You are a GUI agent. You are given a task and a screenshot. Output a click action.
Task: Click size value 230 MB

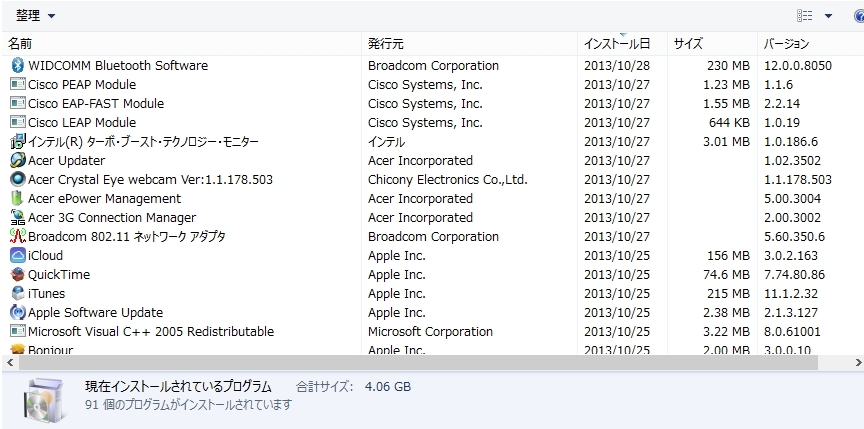[x=728, y=66]
